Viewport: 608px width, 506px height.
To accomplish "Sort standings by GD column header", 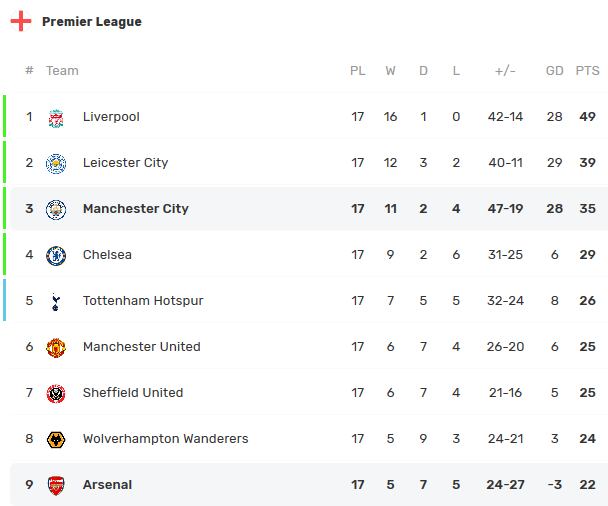I will pyautogui.click(x=555, y=71).
